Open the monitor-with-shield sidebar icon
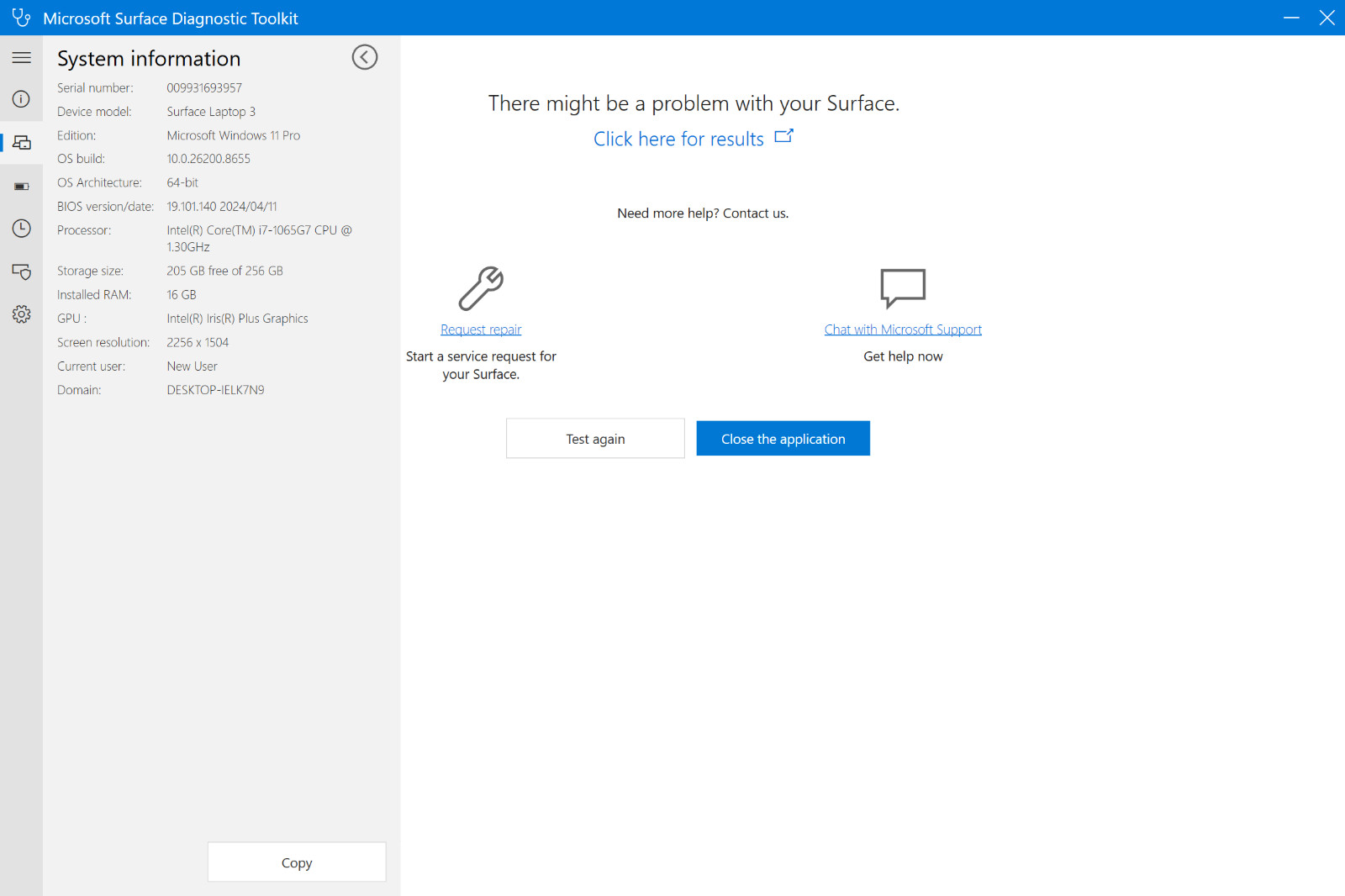This screenshot has width=1345, height=896. 21,271
